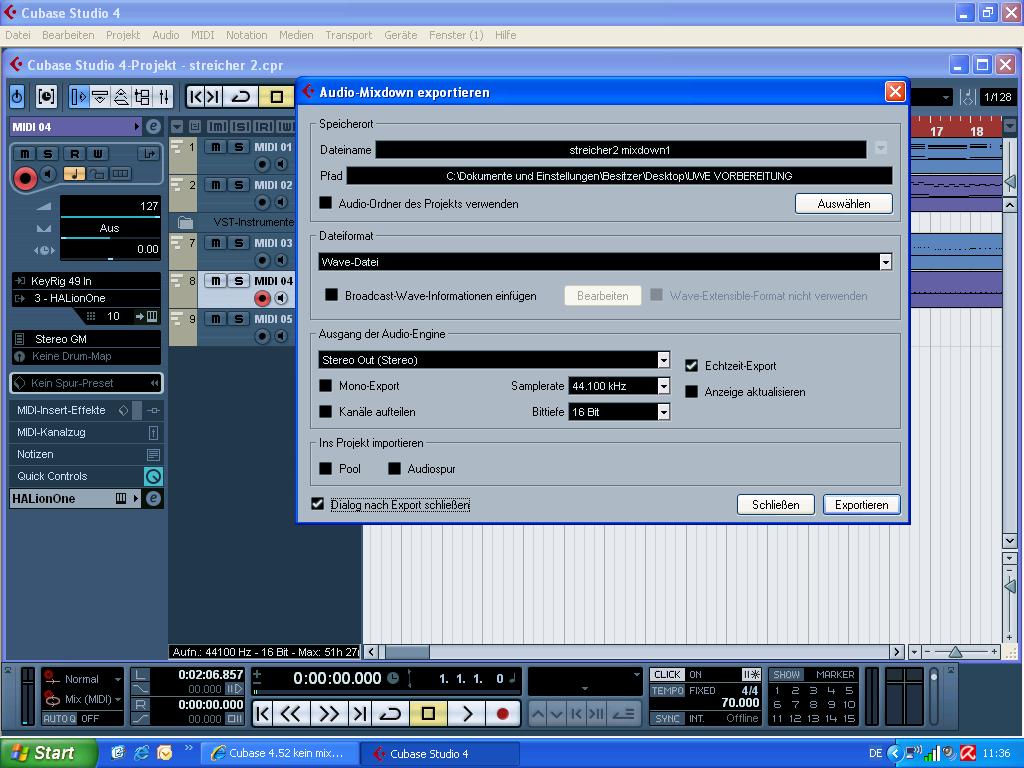Click the Dateiname field streicher2 mixdown1
Image resolution: width=1024 pixels, height=768 pixels.
click(x=620, y=150)
